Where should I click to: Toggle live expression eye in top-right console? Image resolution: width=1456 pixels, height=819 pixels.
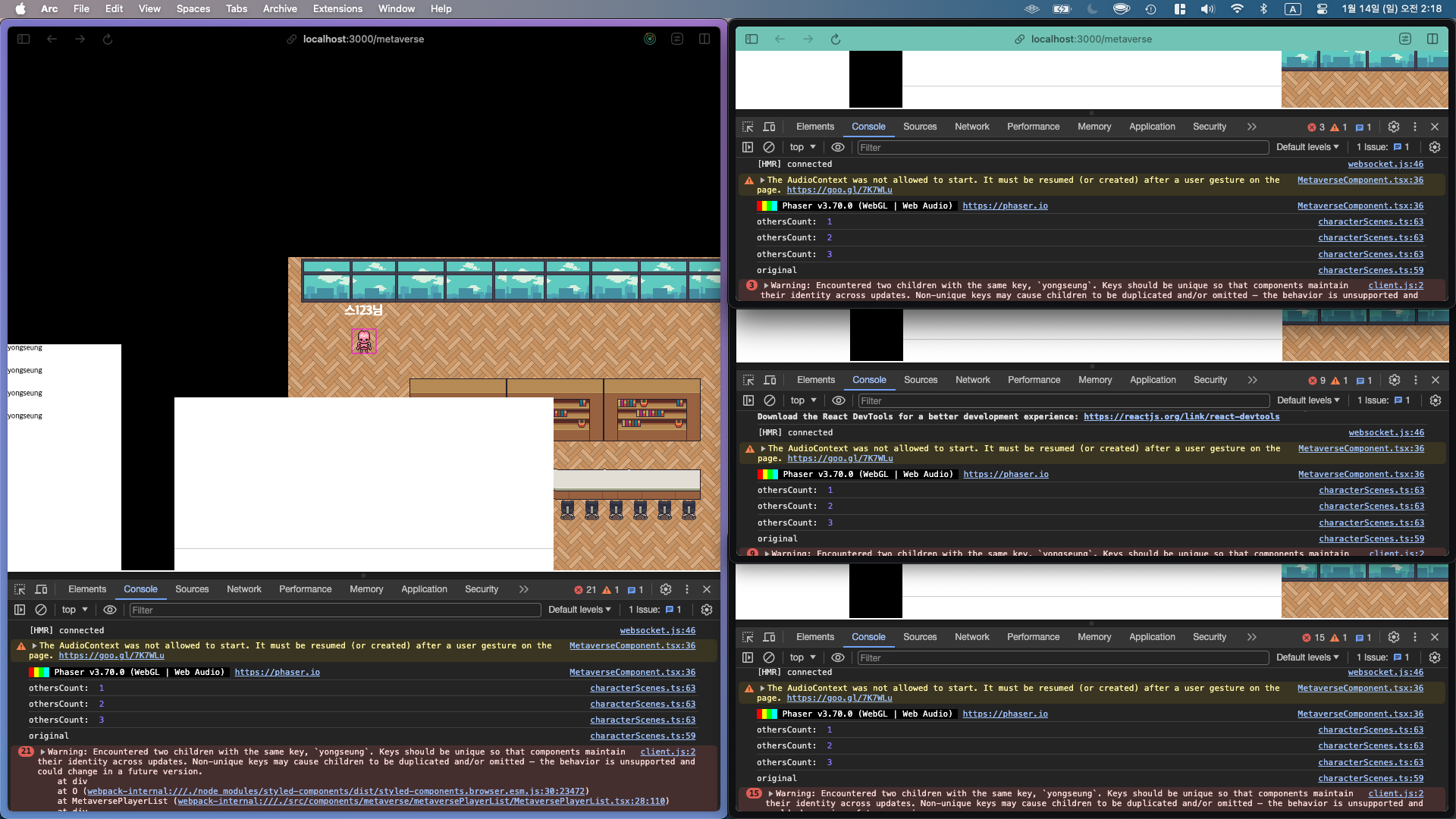838,147
